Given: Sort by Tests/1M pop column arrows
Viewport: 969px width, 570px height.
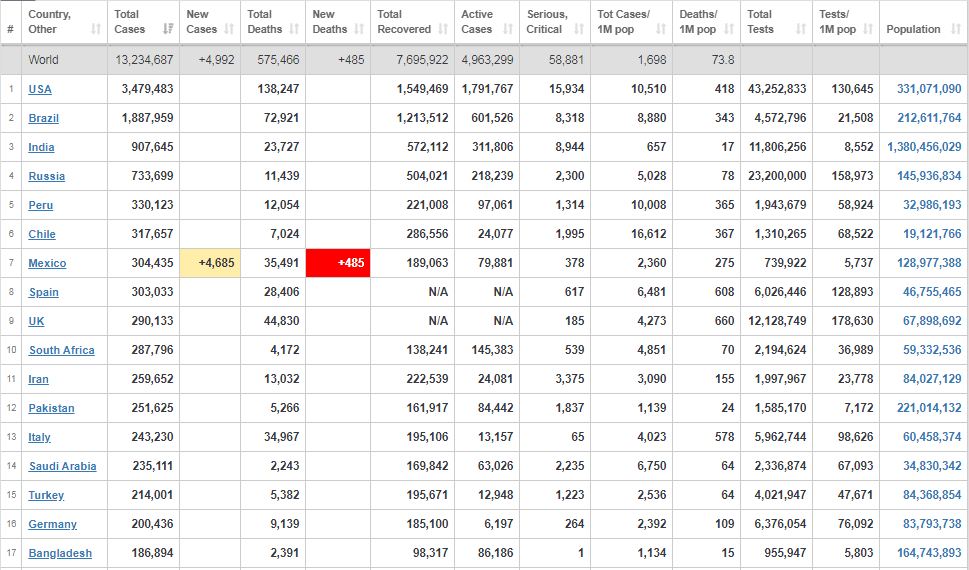Looking at the screenshot, I should (x=868, y=29).
